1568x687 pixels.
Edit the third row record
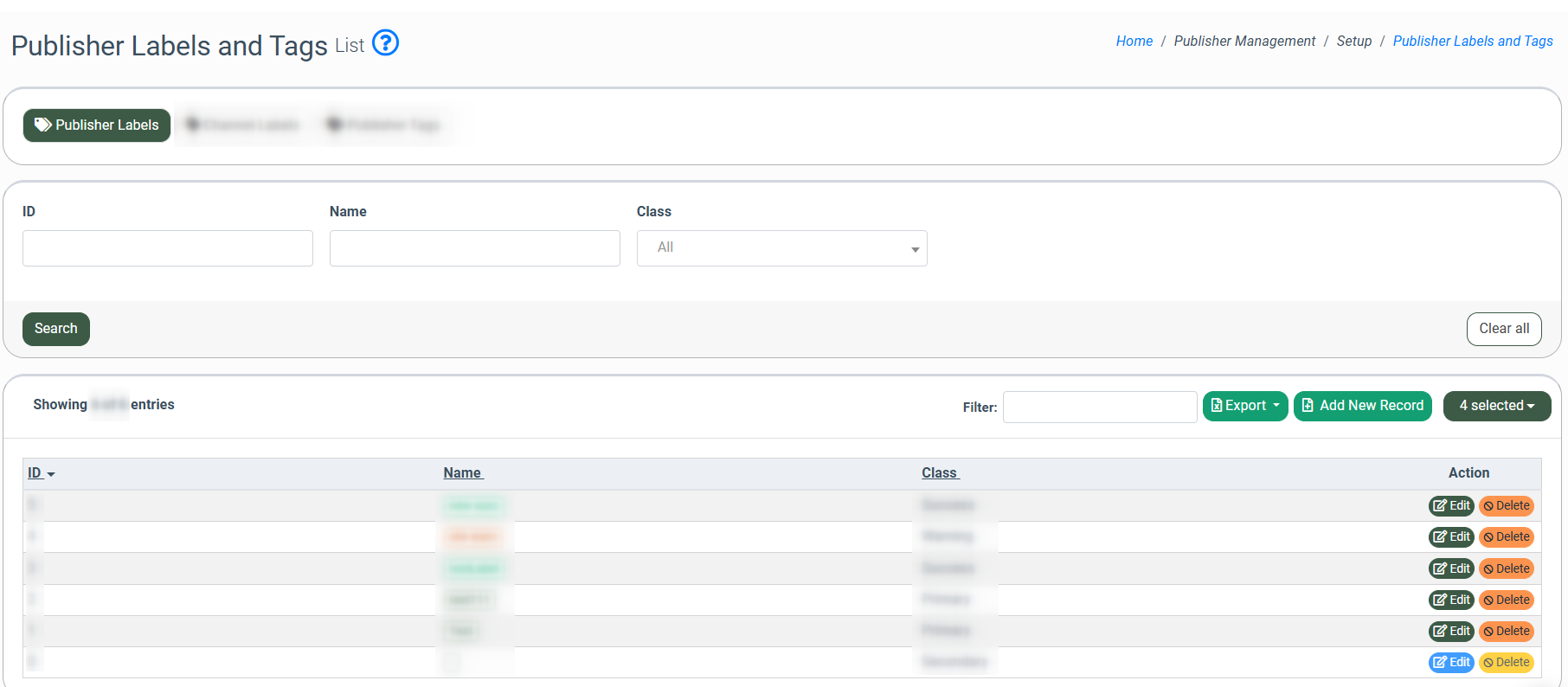tap(1450, 568)
